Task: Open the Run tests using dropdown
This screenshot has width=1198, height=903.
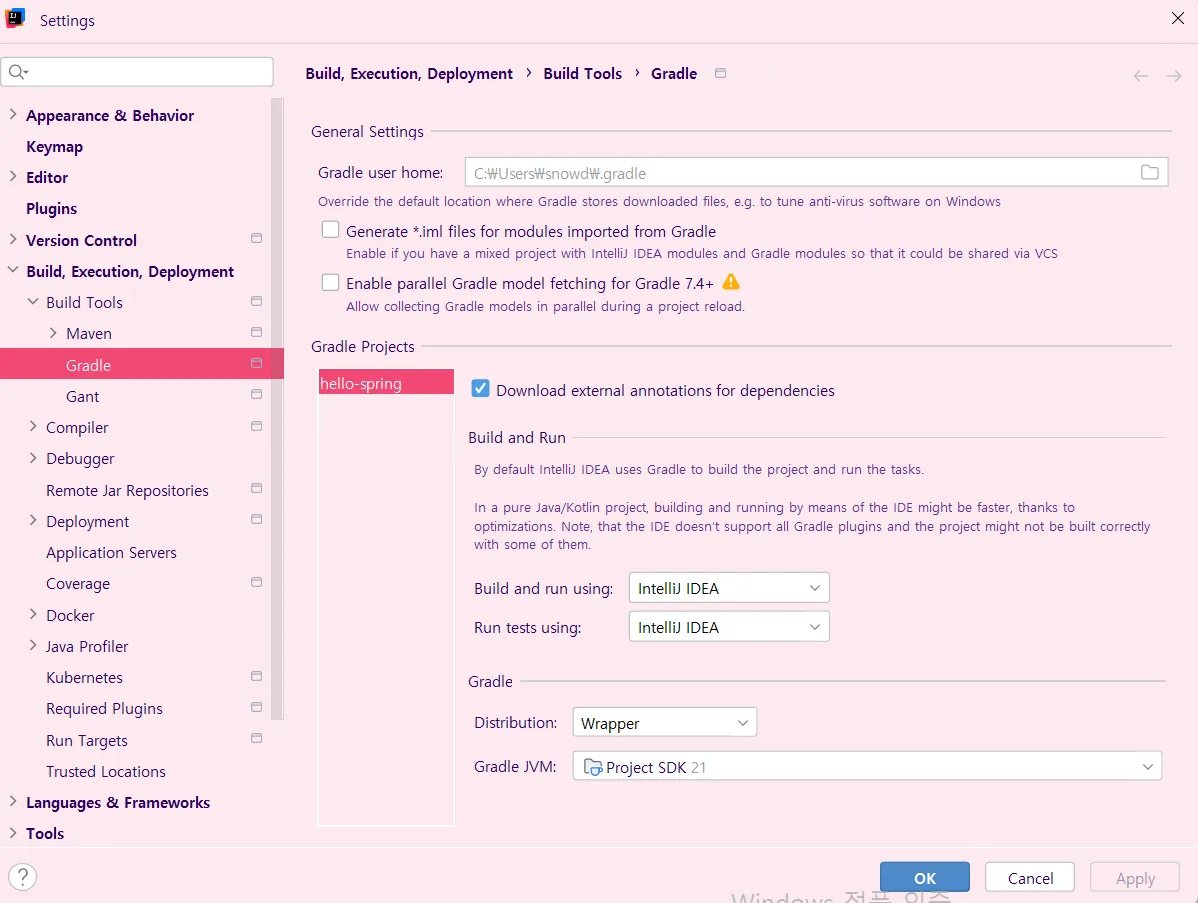Action: pos(729,626)
